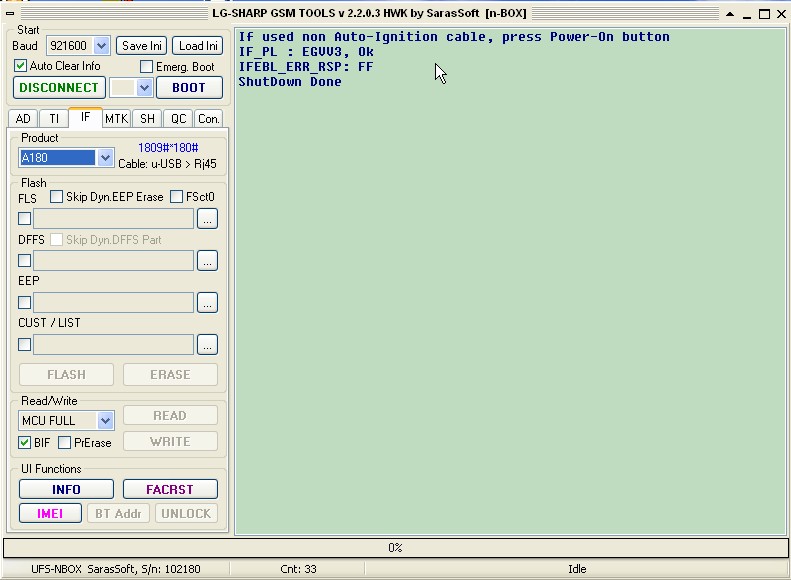This screenshot has width=791, height=580.
Task: Click the 'IFEBL_ERR_RSP: FF' log line
Action: [306, 67]
